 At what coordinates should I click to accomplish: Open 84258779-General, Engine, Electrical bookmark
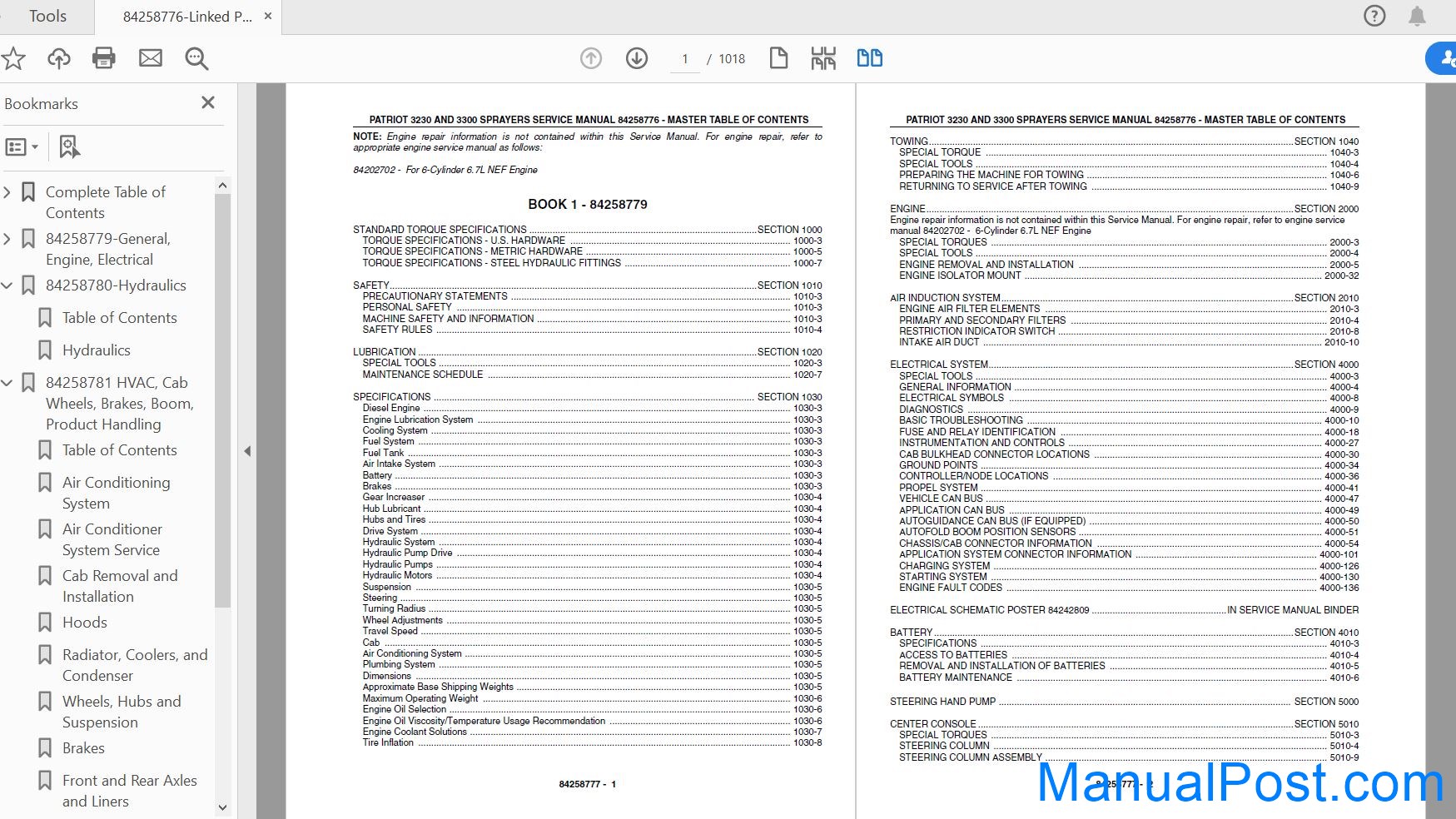[x=108, y=249]
